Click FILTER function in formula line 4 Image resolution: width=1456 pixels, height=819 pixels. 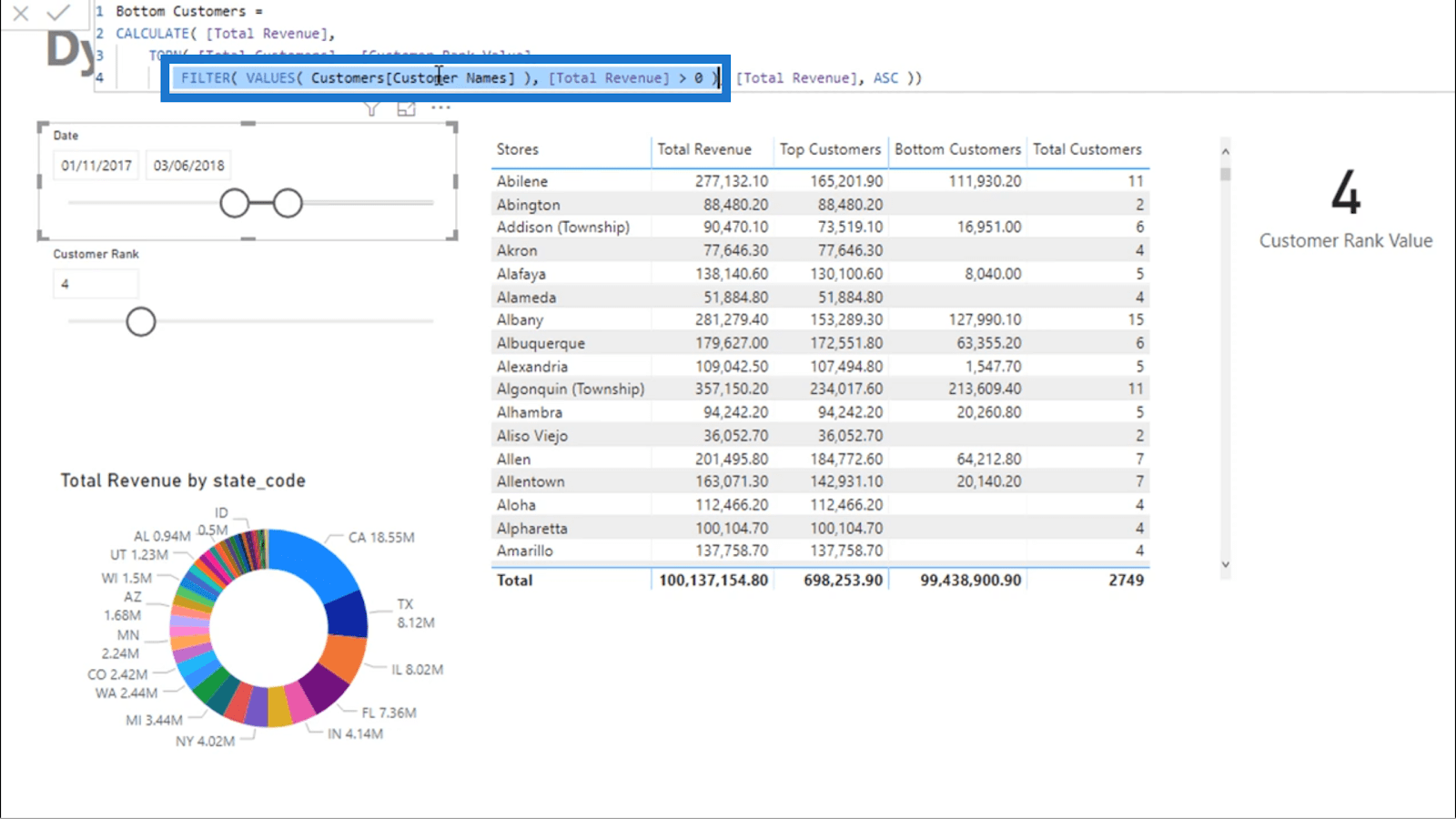(205, 78)
